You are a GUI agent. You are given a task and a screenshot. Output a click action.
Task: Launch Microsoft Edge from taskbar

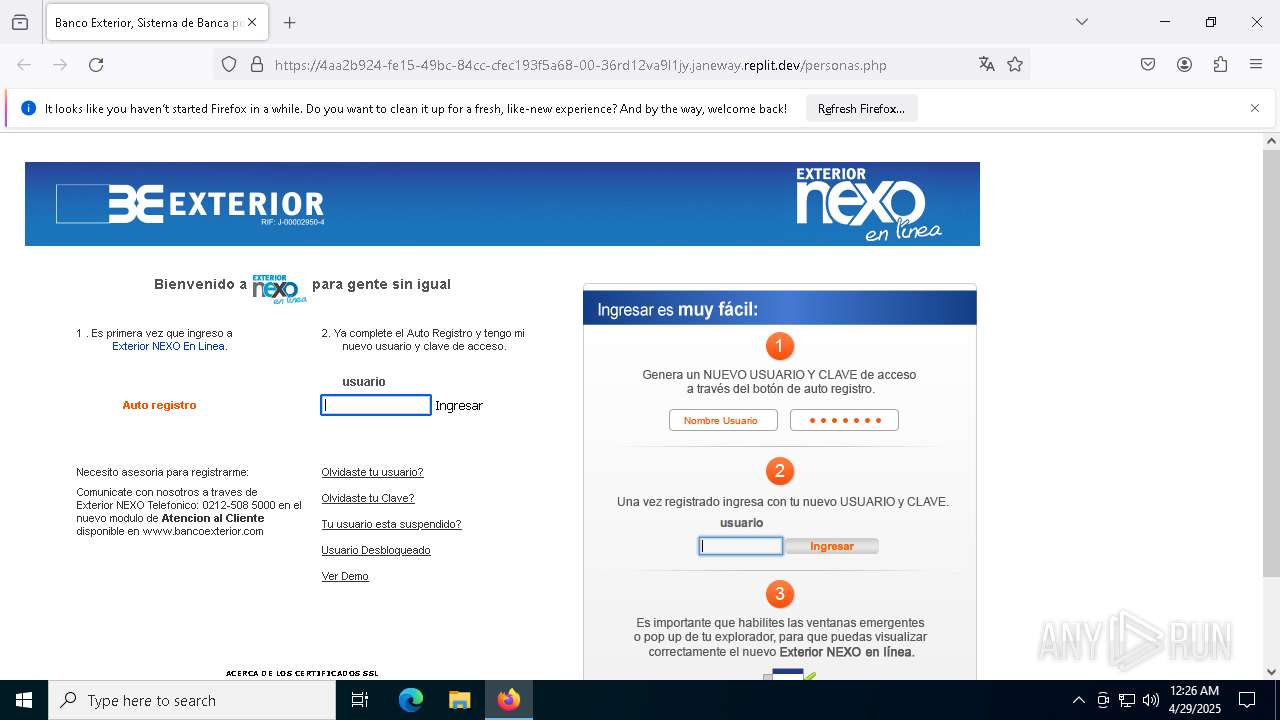click(x=411, y=700)
